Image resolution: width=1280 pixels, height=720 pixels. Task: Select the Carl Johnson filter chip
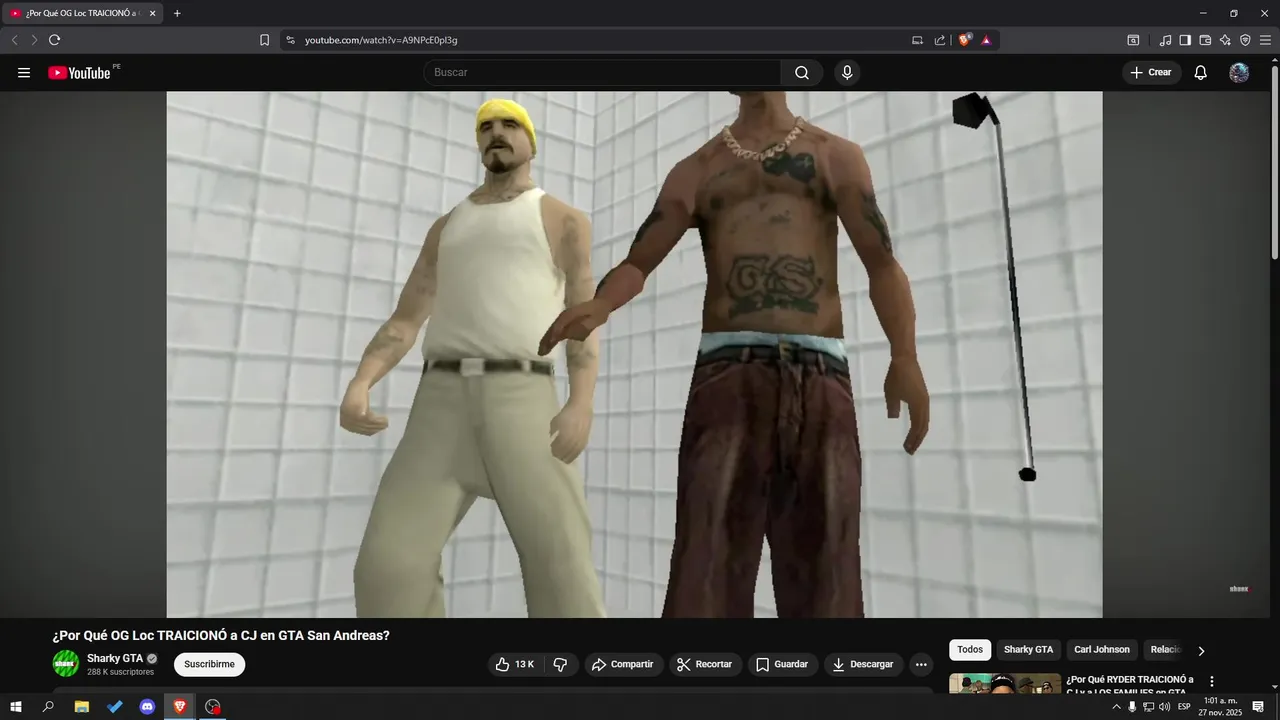1102,650
